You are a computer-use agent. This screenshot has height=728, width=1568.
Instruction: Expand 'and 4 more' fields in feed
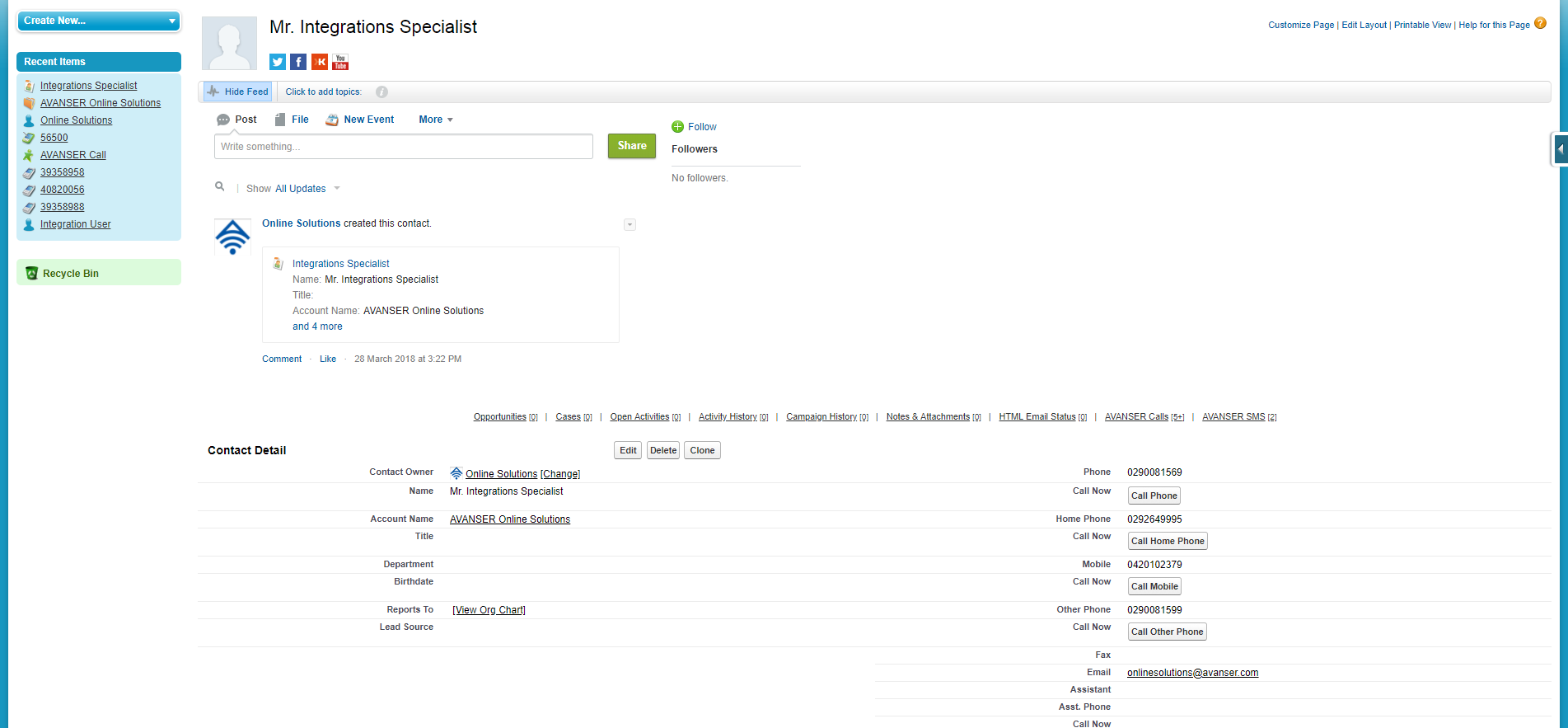pyautogui.click(x=317, y=326)
